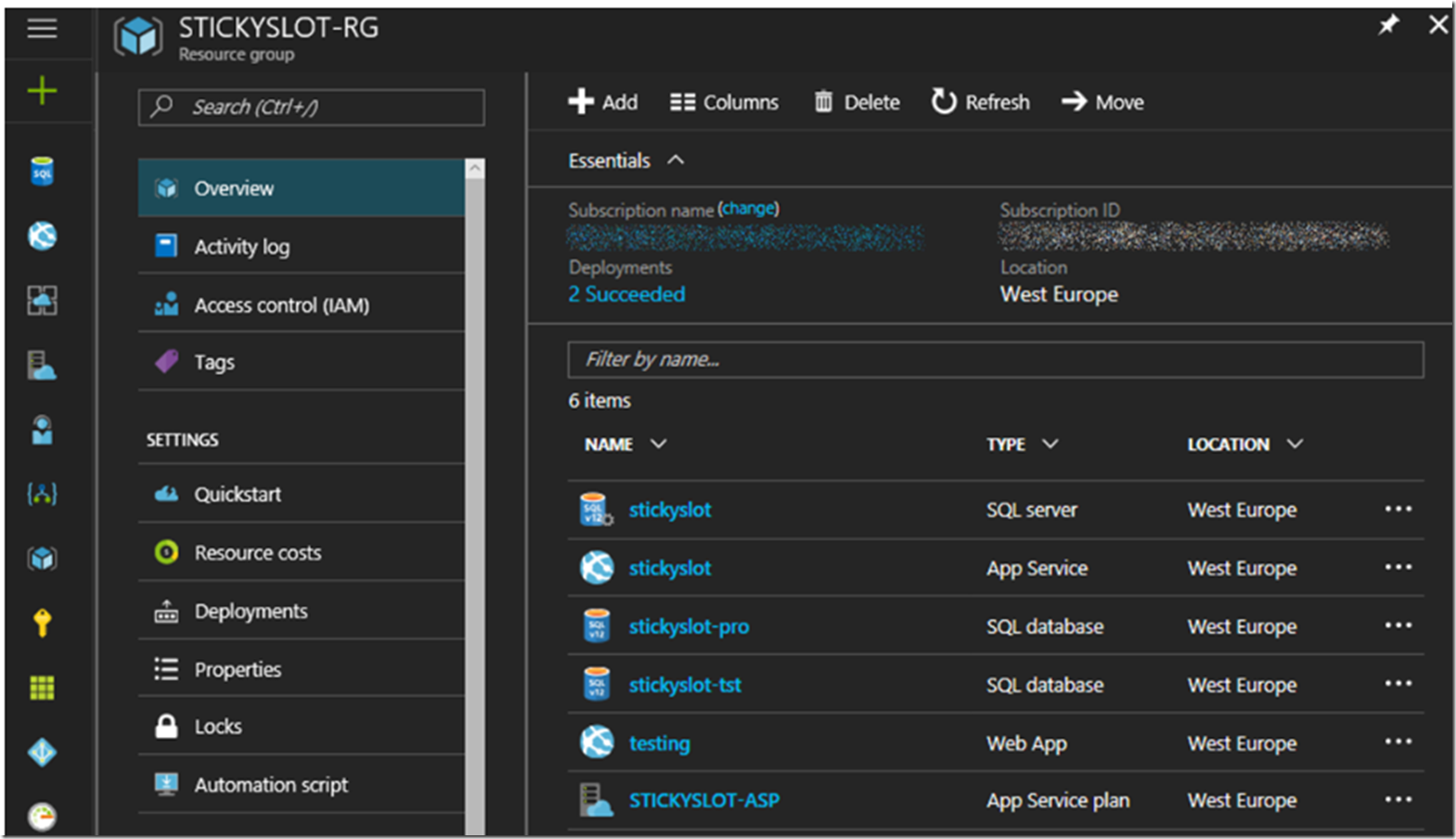Click the plan icon beside STICKYSLOT-ASP
Viewport: 1456px width, 839px height.
point(596,800)
